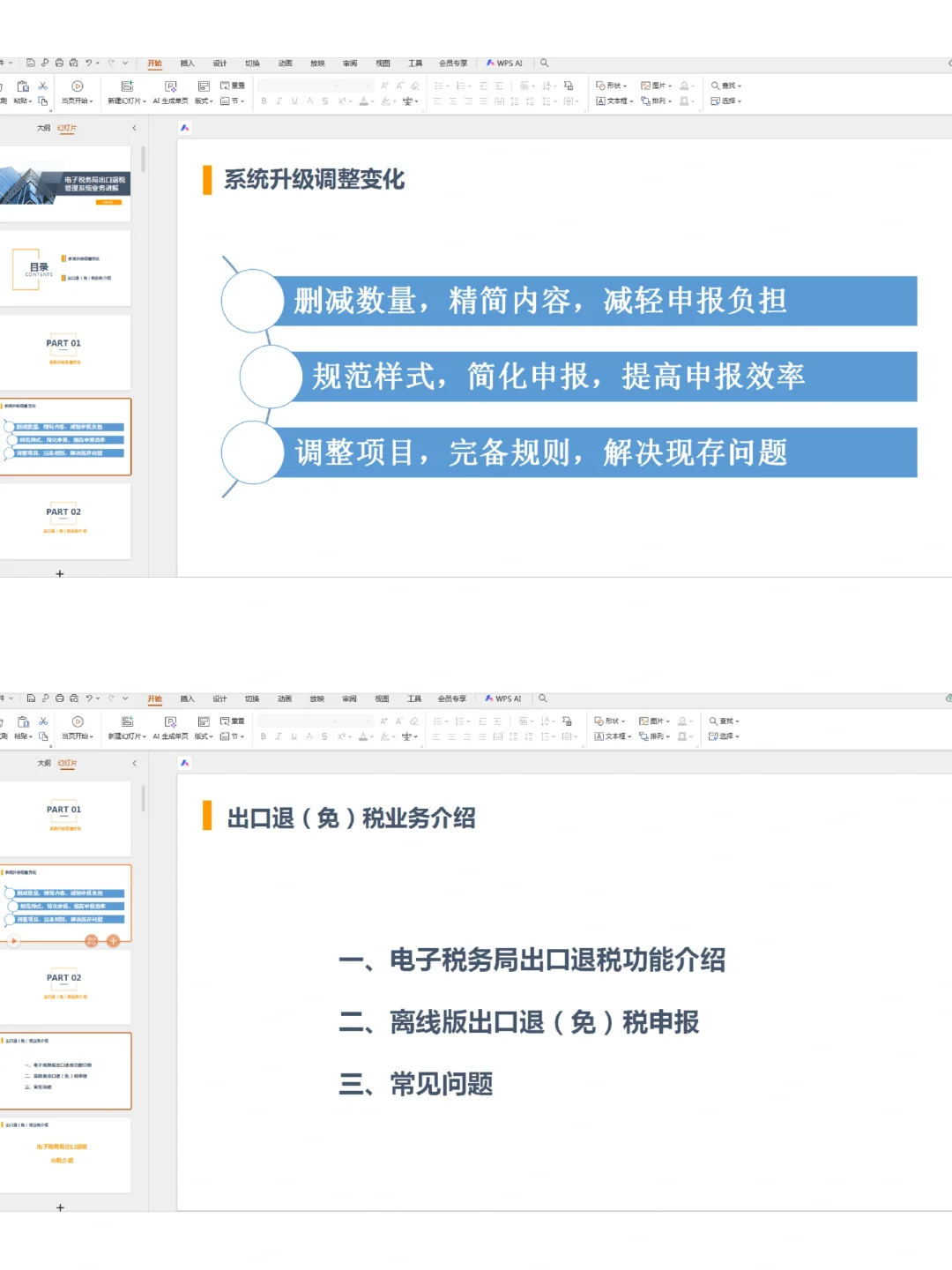Viewport: 952px width, 1270px height.
Task: Select the Shapes (形状) tool icon
Action: [601, 86]
